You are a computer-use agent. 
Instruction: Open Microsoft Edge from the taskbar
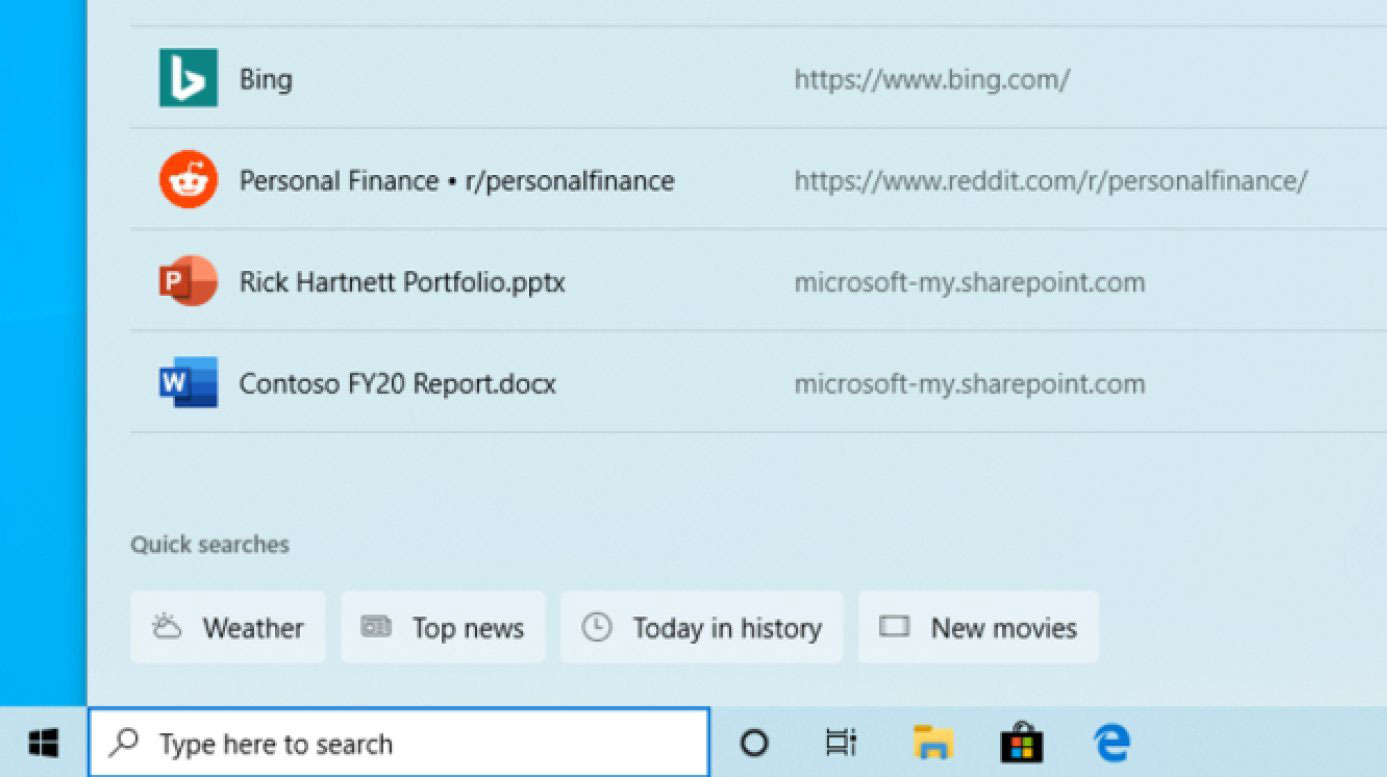pyautogui.click(x=1111, y=743)
